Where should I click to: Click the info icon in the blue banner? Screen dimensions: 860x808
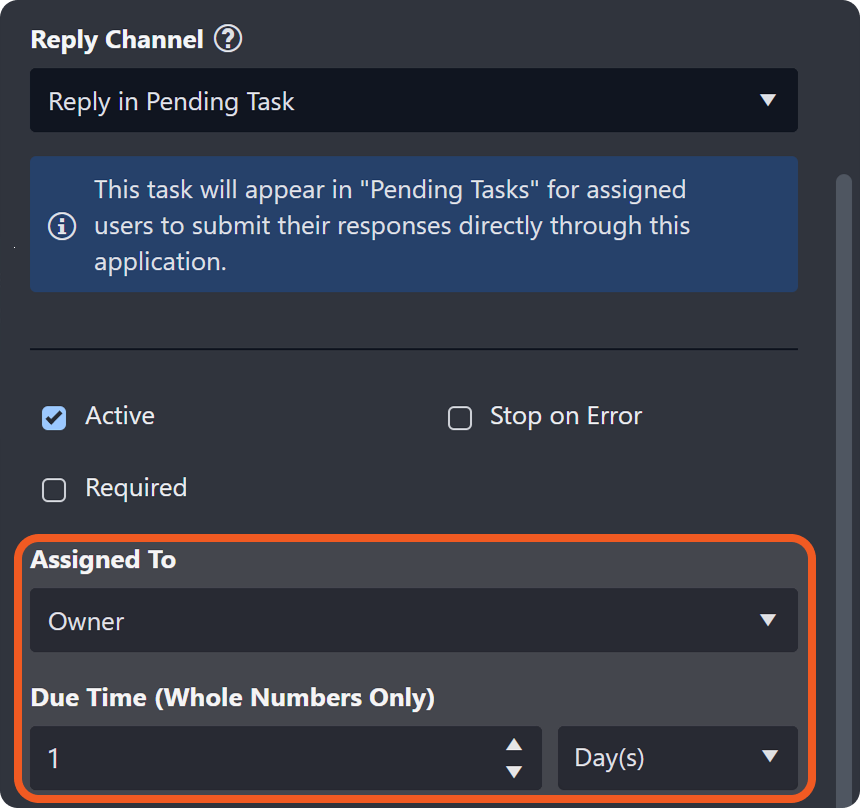62,226
